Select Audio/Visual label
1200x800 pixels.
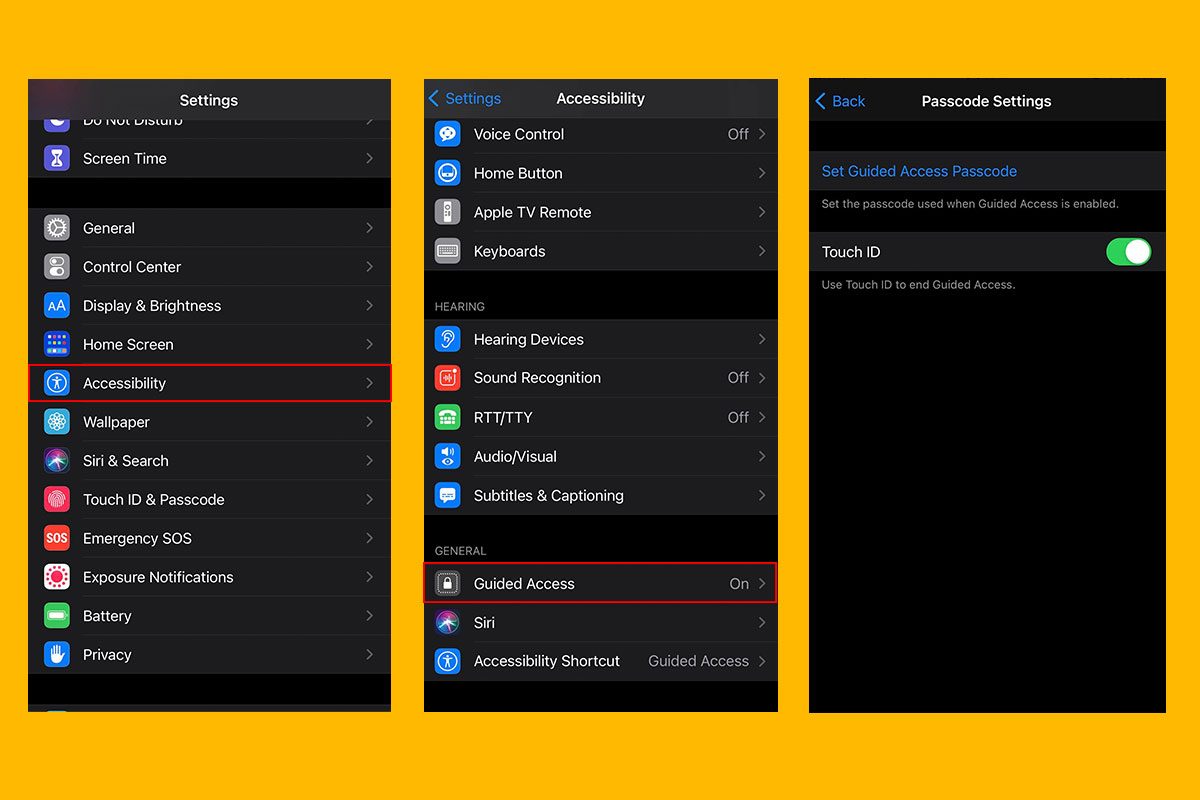(x=515, y=456)
